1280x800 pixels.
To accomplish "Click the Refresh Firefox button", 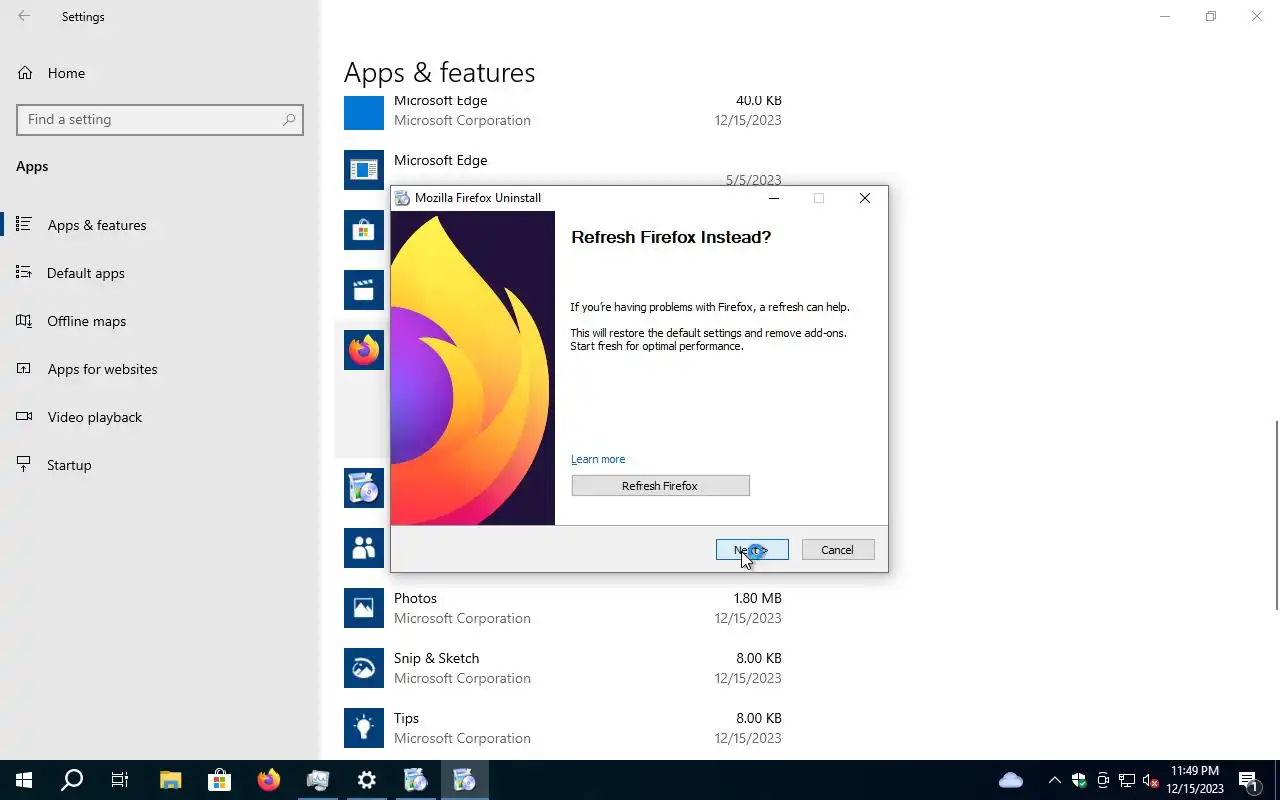I will click(660, 486).
